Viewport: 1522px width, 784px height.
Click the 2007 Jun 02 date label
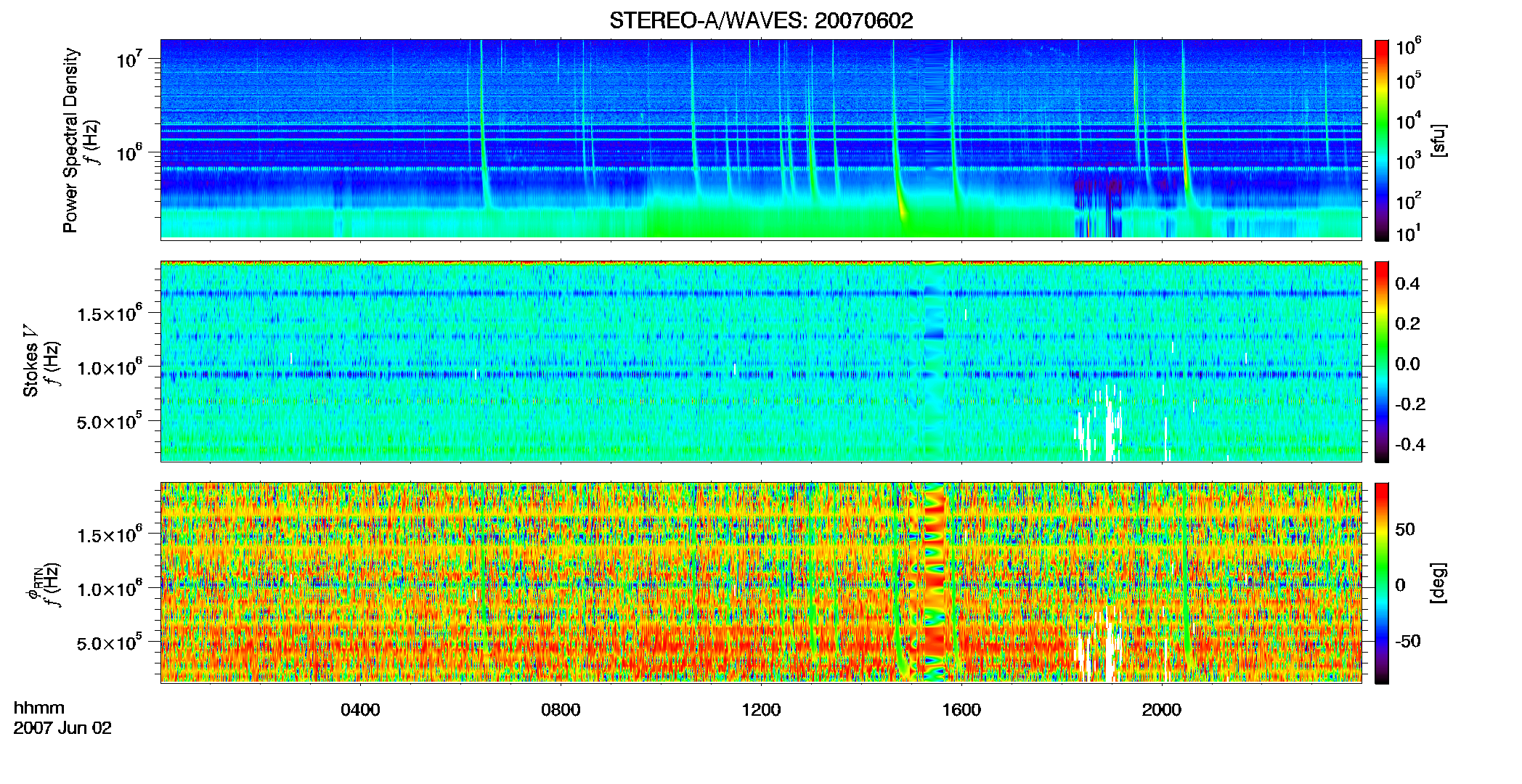coord(62,728)
